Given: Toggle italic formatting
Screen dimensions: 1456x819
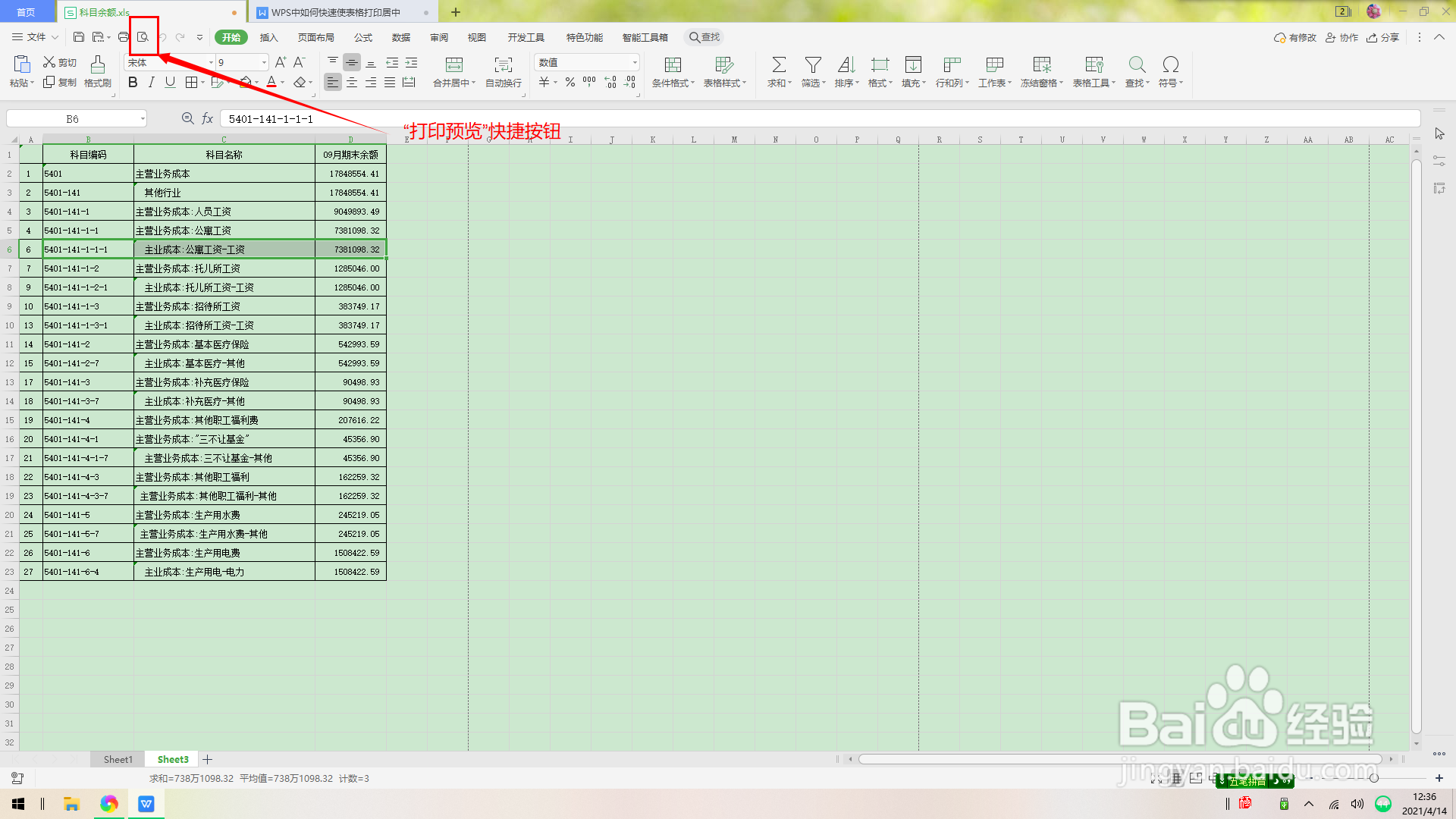Looking at the screenshot, I should pos(151,82).
